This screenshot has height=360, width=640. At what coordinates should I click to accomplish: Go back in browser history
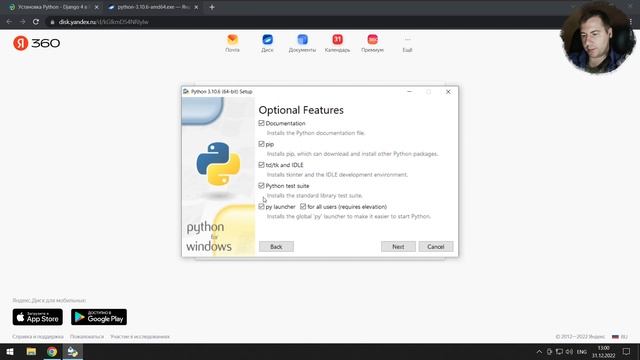coord(9,22)
